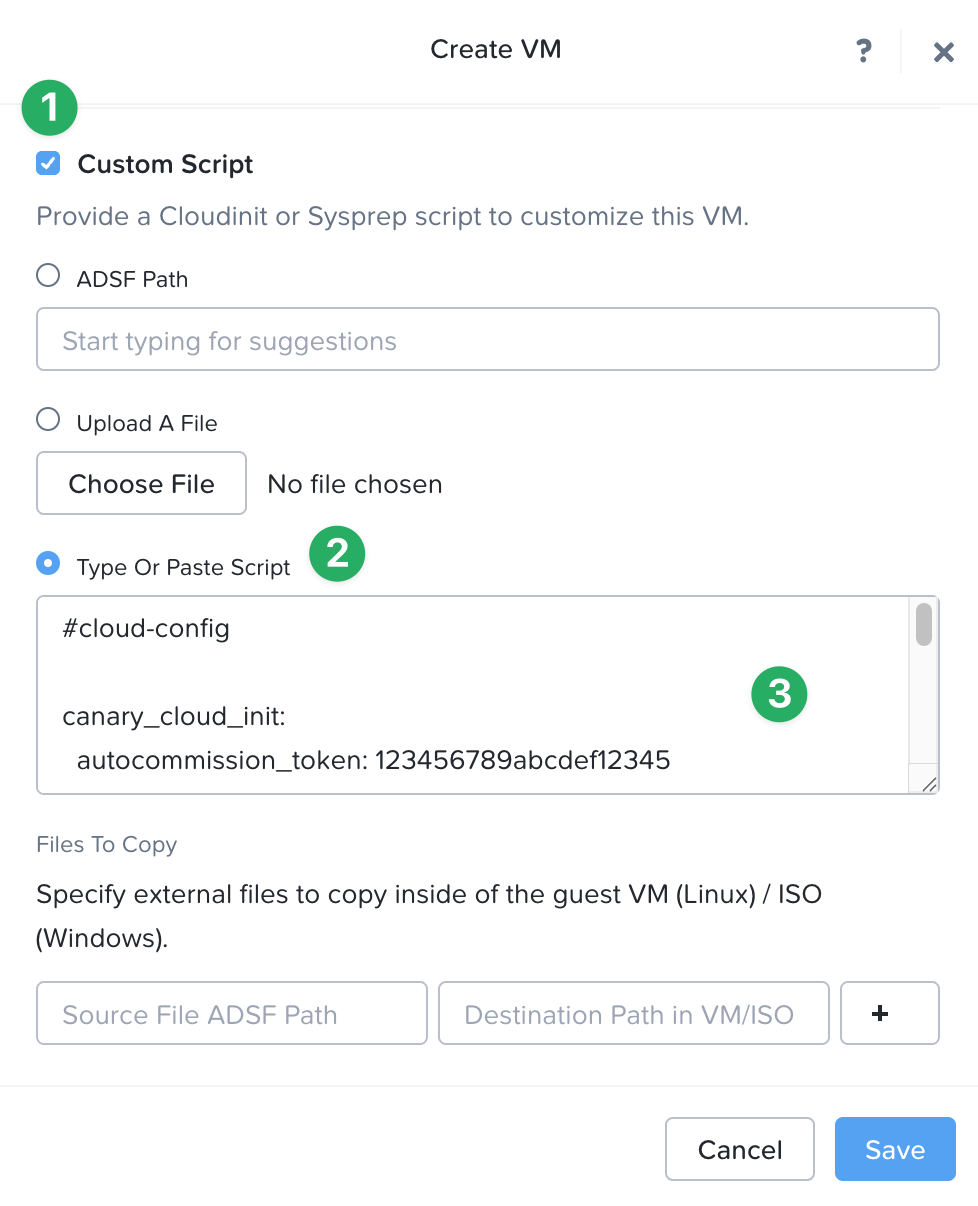Screen dimensions: 978x1206
Task: Select the Upload A File radio option
Action: pos(47,419)
